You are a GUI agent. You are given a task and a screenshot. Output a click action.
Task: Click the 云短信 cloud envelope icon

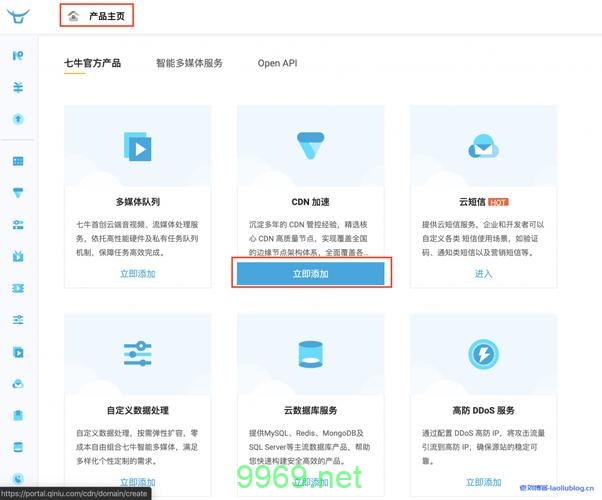click(483, 146)
